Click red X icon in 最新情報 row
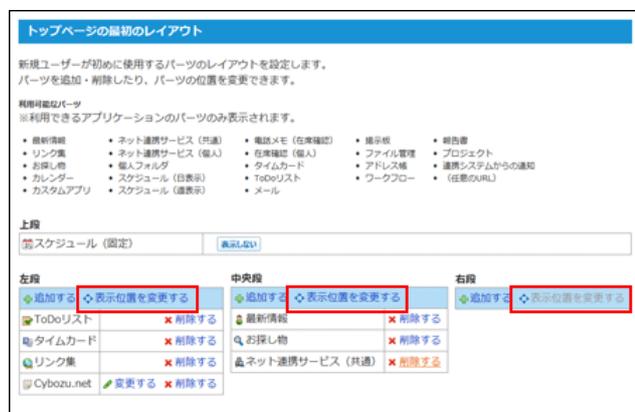 point(392,320)
